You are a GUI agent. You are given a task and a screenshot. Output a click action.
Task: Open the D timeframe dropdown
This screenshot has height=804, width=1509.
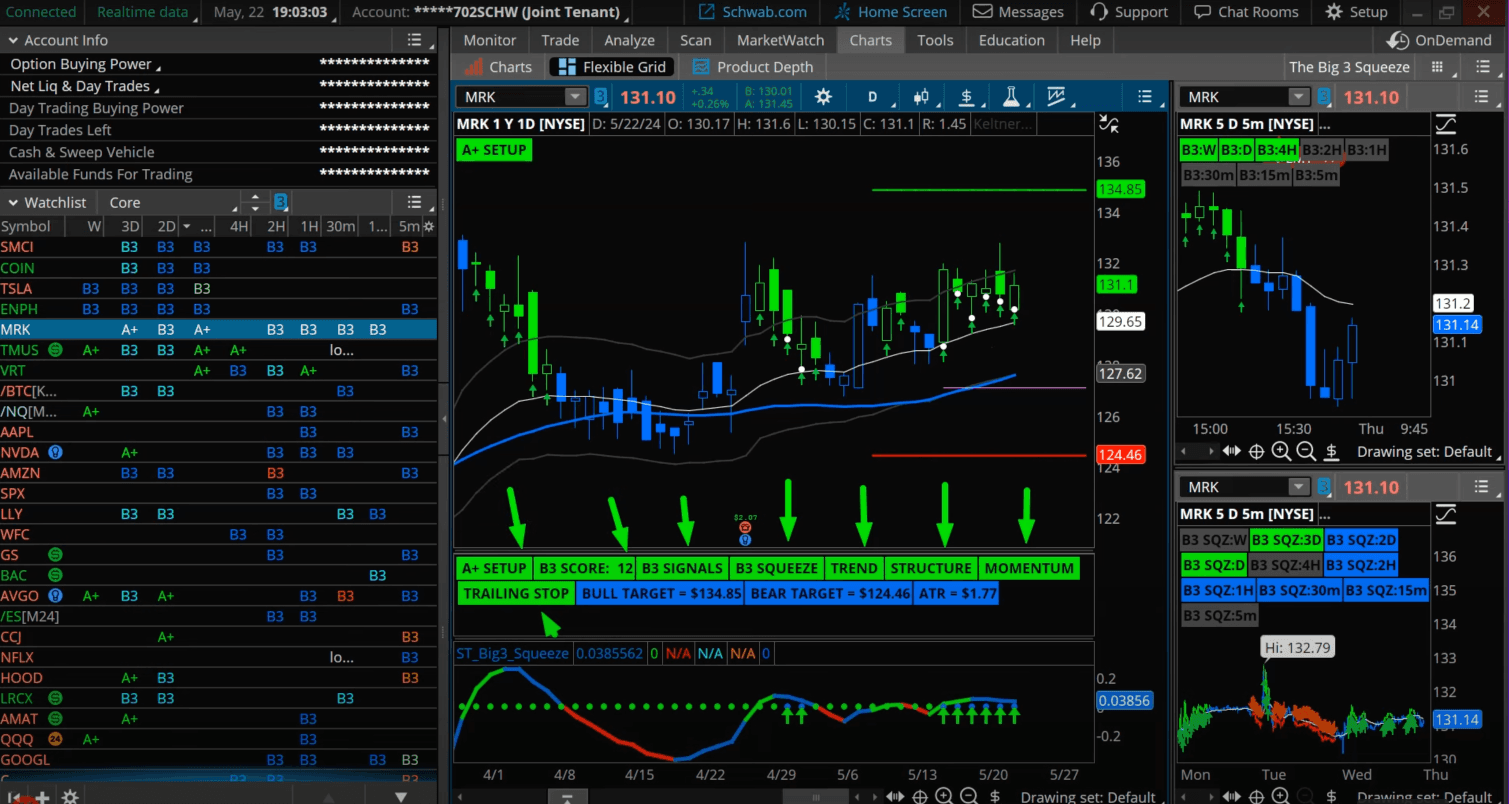click(872, 97)
